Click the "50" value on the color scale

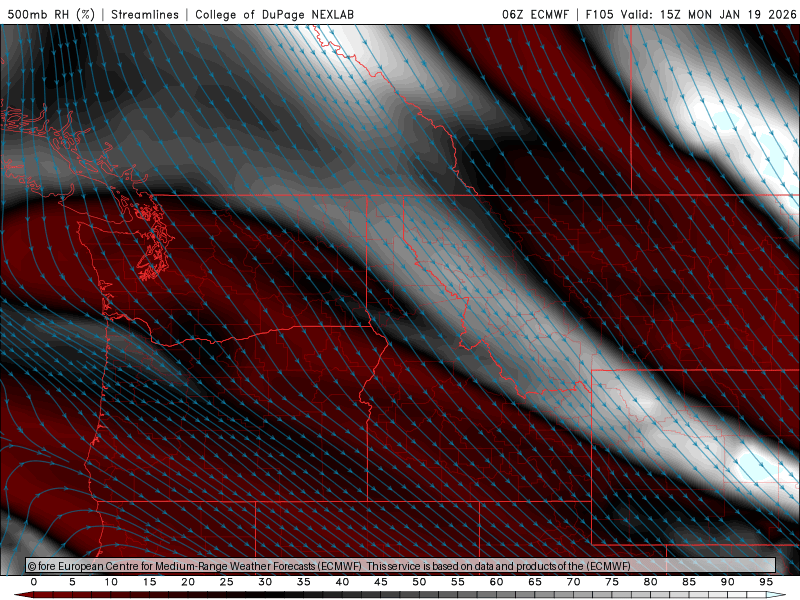click(x=419, y=582)
